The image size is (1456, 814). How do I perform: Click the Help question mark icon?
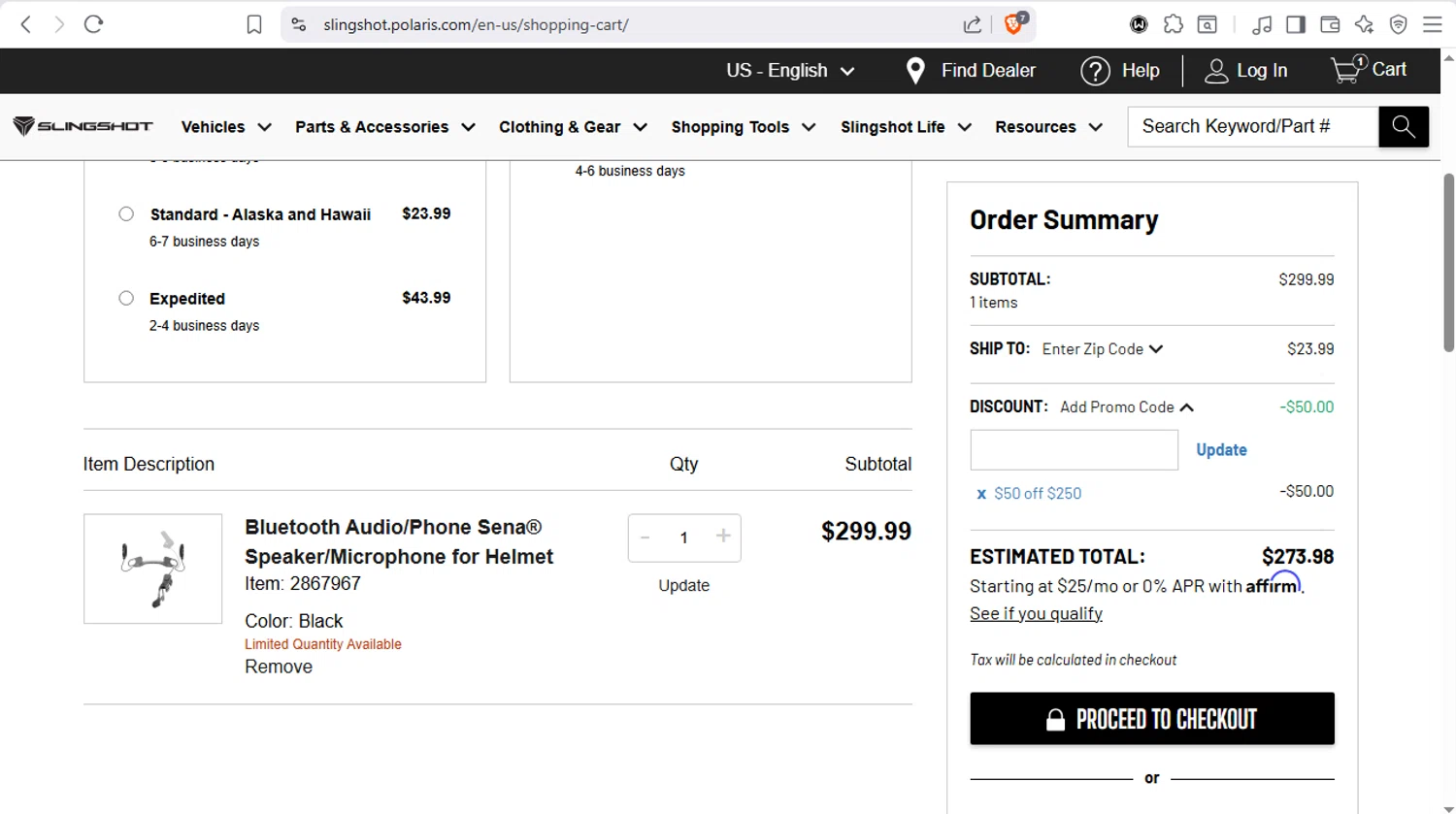tap(1095, 71)
